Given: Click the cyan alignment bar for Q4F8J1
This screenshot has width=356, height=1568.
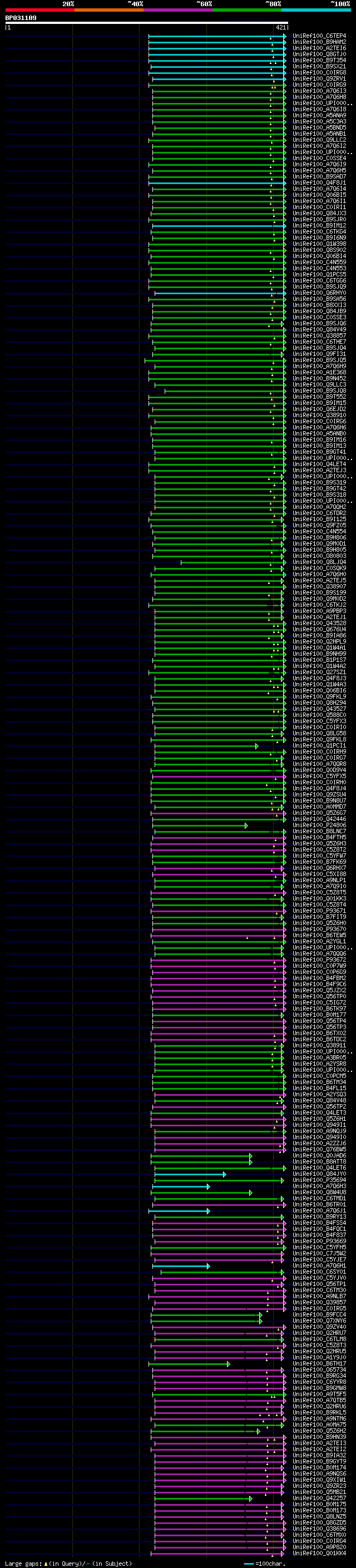Looking at the screenshot, I should [x=217, y=182].
